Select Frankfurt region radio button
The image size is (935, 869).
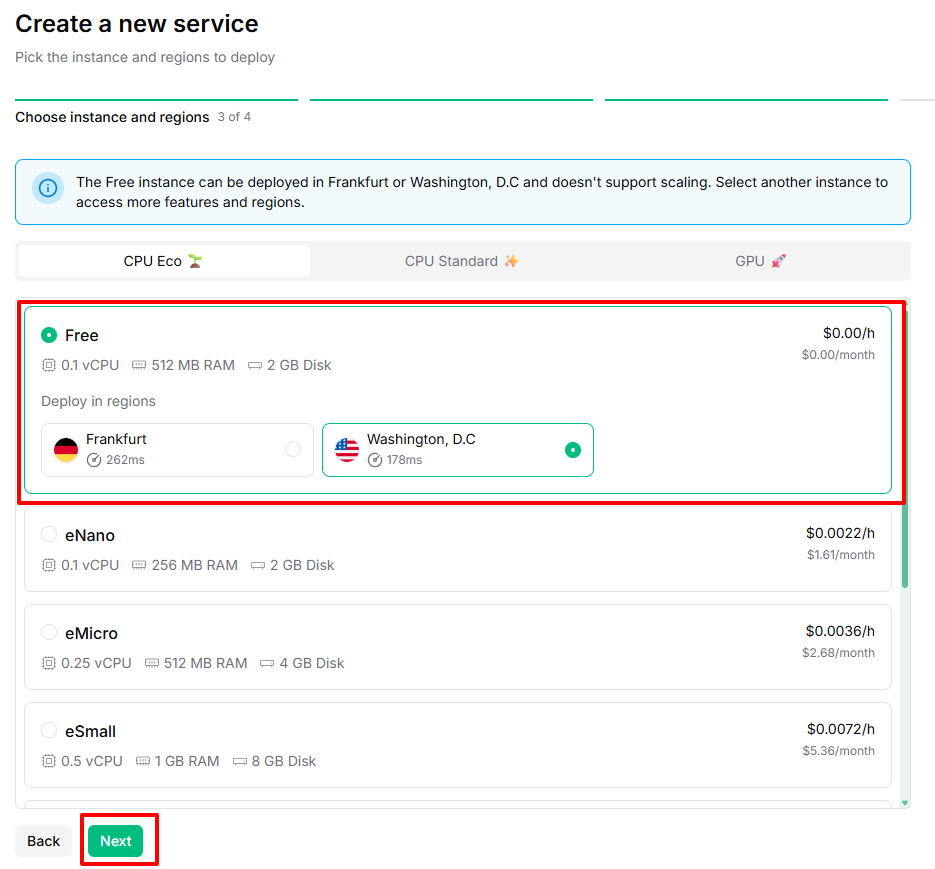[293, 450]
